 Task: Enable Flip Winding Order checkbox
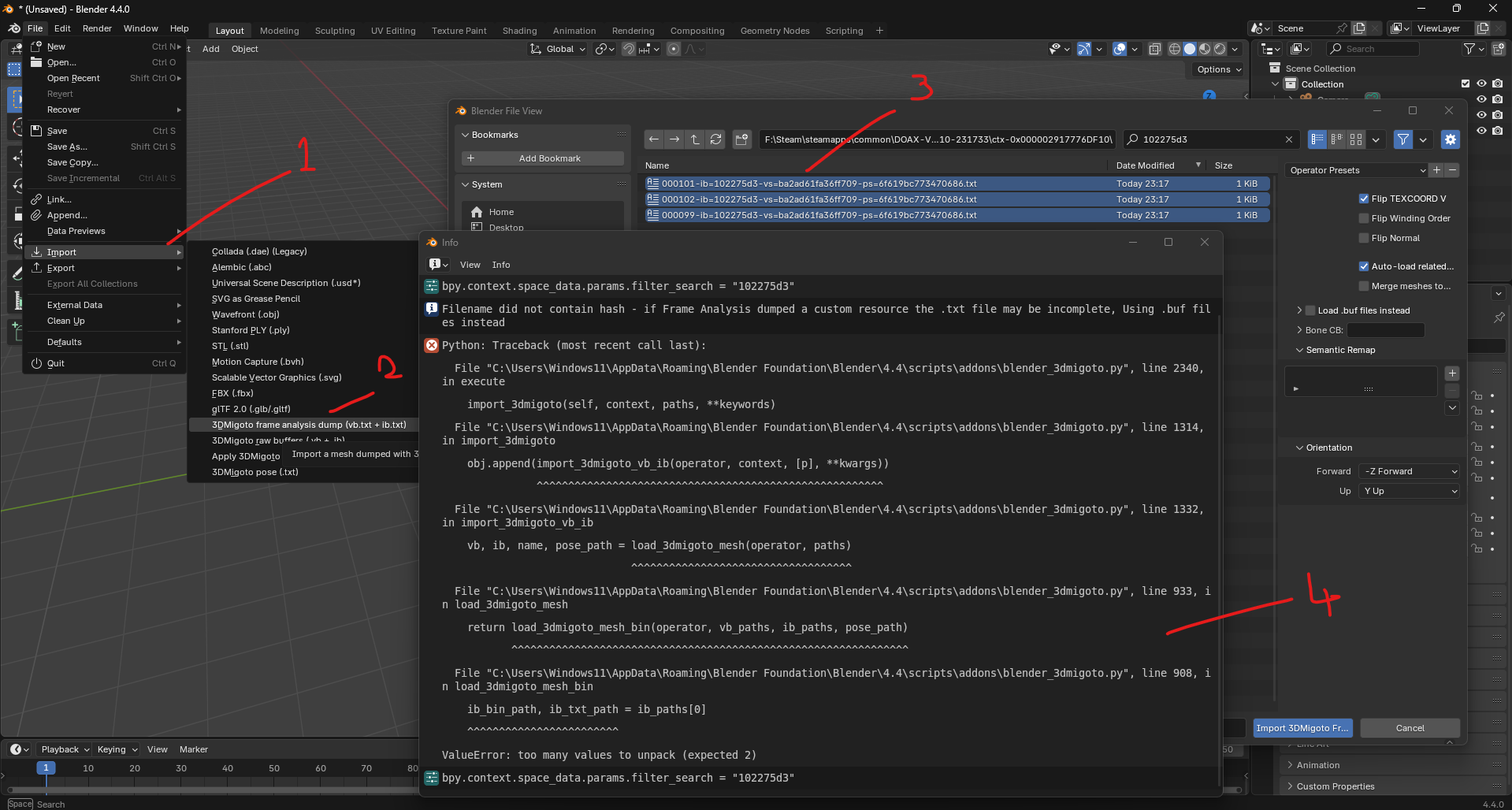coord(1364,218)
